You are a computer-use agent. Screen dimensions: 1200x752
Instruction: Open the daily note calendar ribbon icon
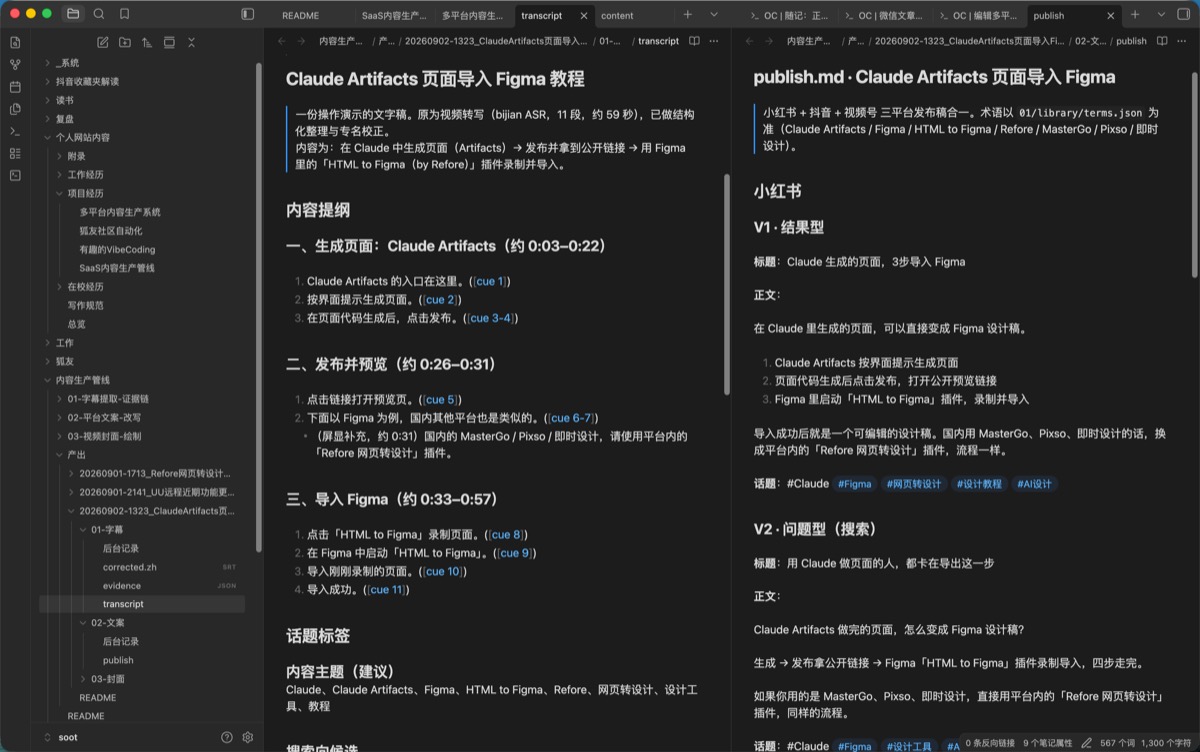pyautogui.click(x=14, y=87)
